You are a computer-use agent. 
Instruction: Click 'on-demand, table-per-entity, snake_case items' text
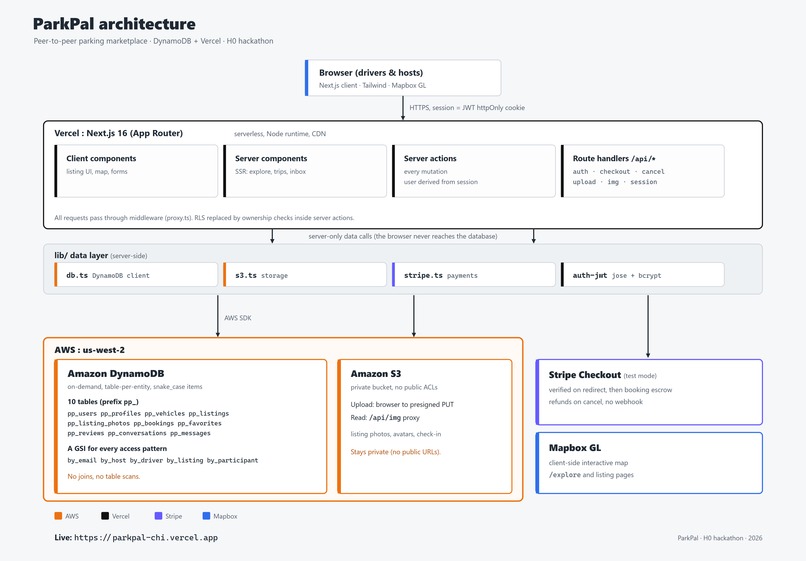click(x=135, y=386)
